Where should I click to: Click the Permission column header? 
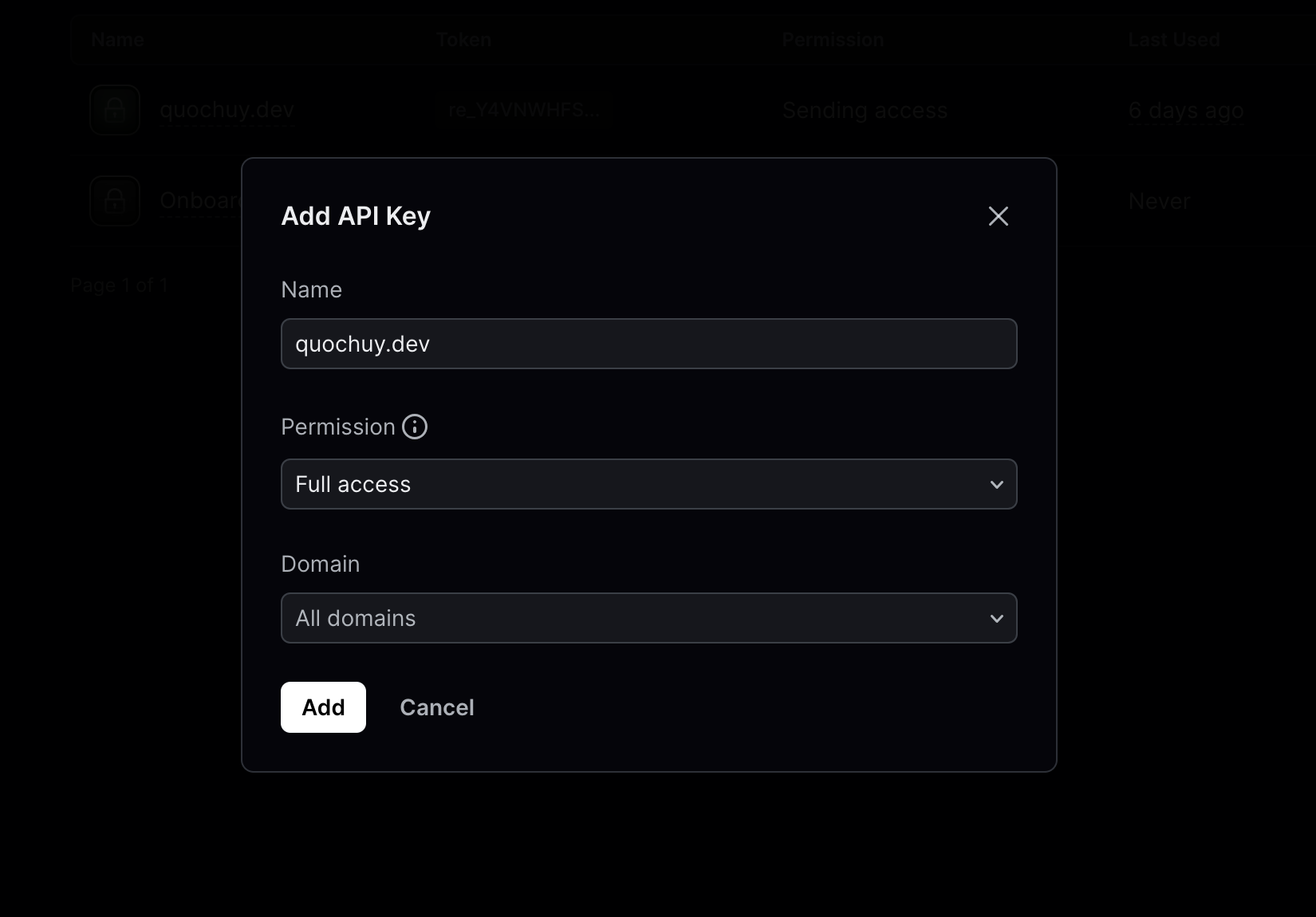tap(832, 39)
